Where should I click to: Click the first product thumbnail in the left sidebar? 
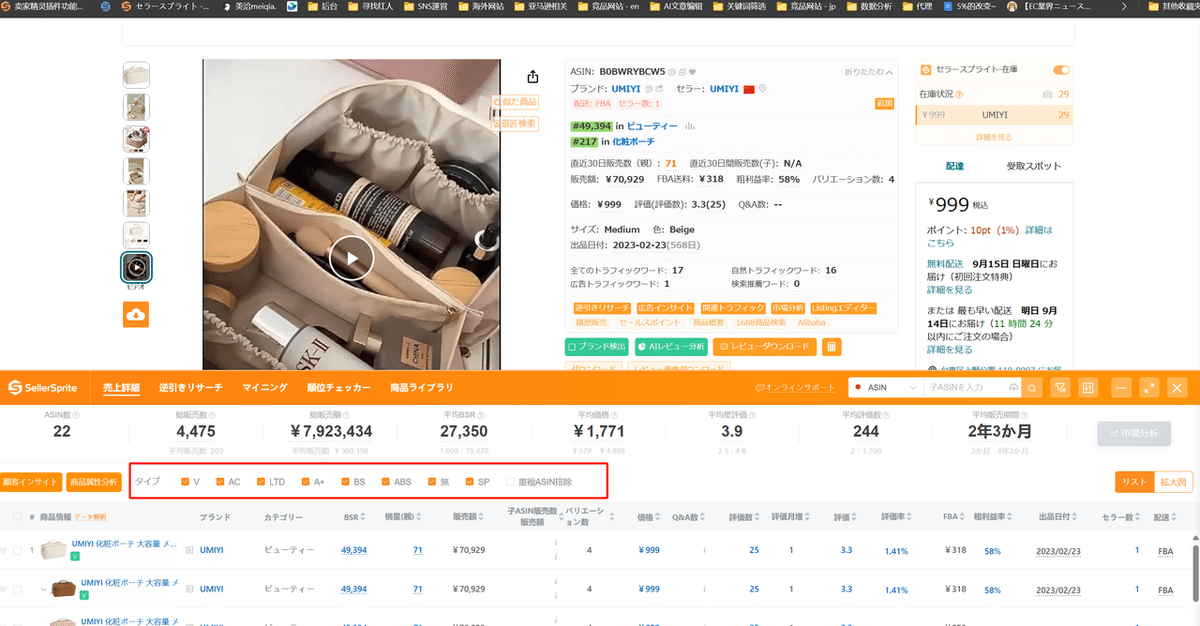click(x=136, y=74)
